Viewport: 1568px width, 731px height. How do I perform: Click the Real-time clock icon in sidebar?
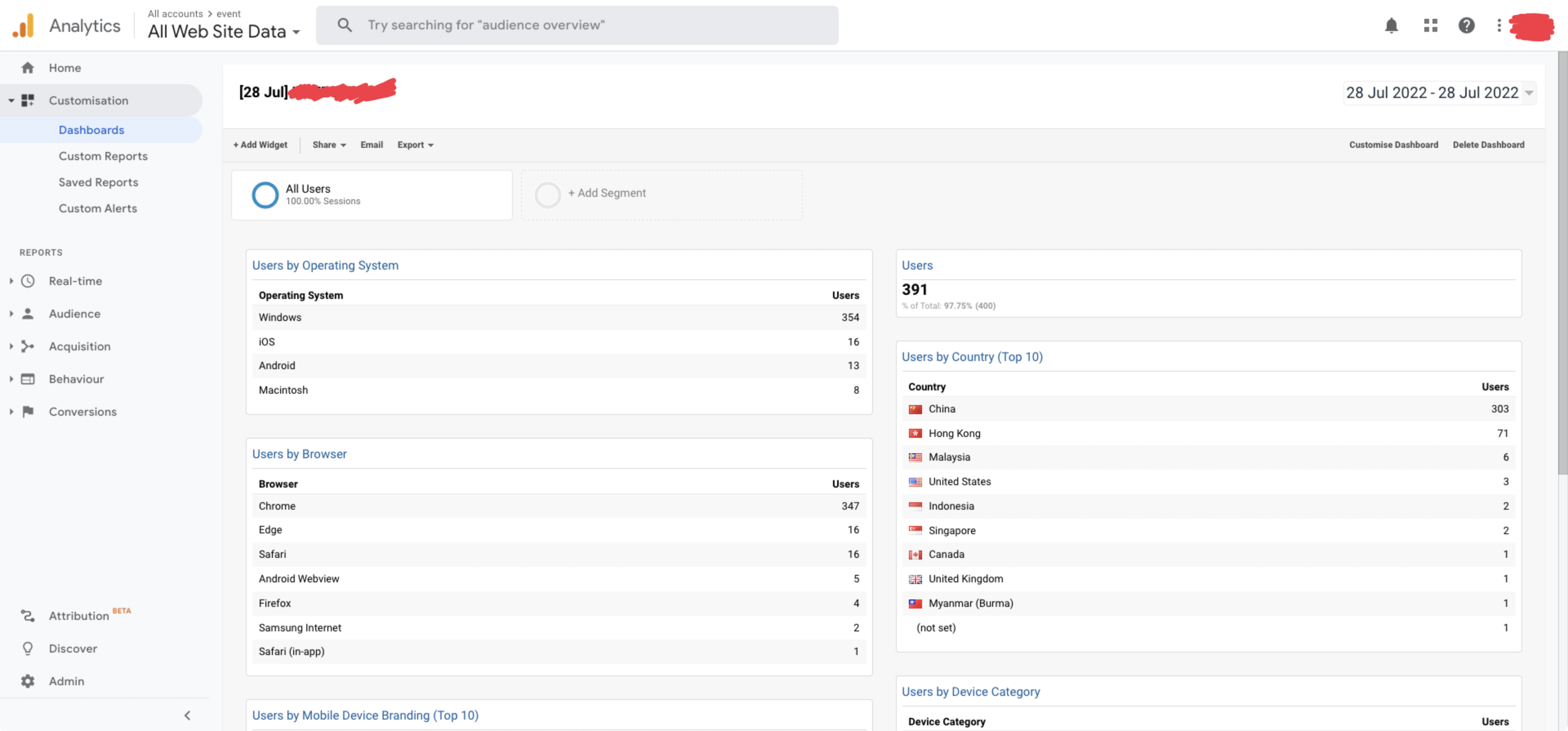28,281
